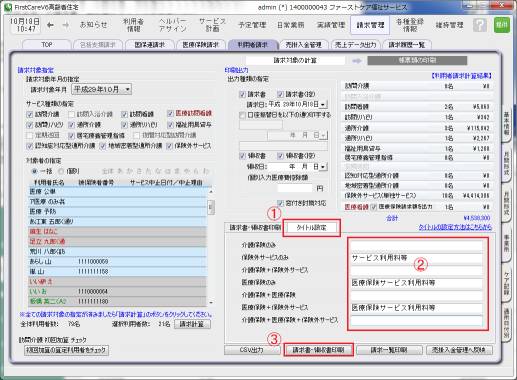The width and height of the screenshot is (517, 380).
Task: Switch to the 利用者請求 tab
Action: 253,45
